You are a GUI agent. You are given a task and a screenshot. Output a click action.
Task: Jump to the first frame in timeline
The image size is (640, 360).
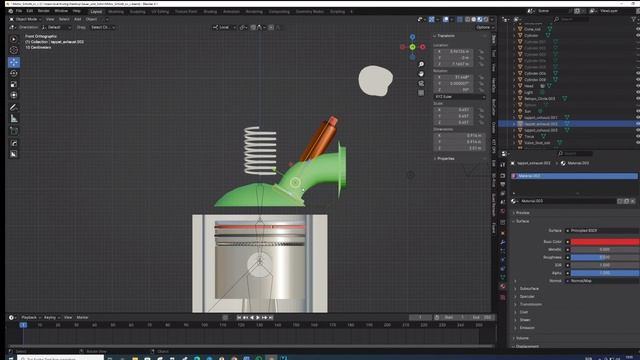pyautogui.click(x=239, y=317)
